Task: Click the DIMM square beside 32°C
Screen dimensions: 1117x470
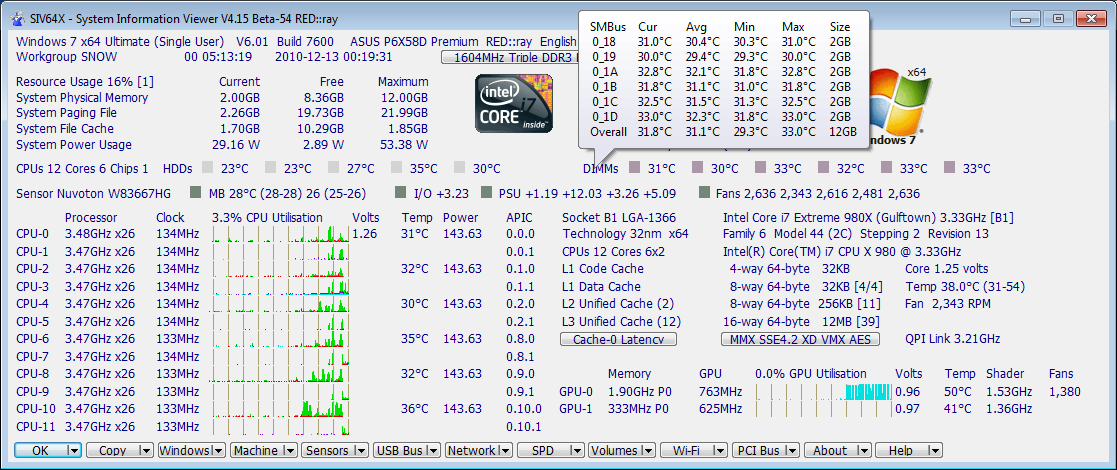Action: (823, 168)
